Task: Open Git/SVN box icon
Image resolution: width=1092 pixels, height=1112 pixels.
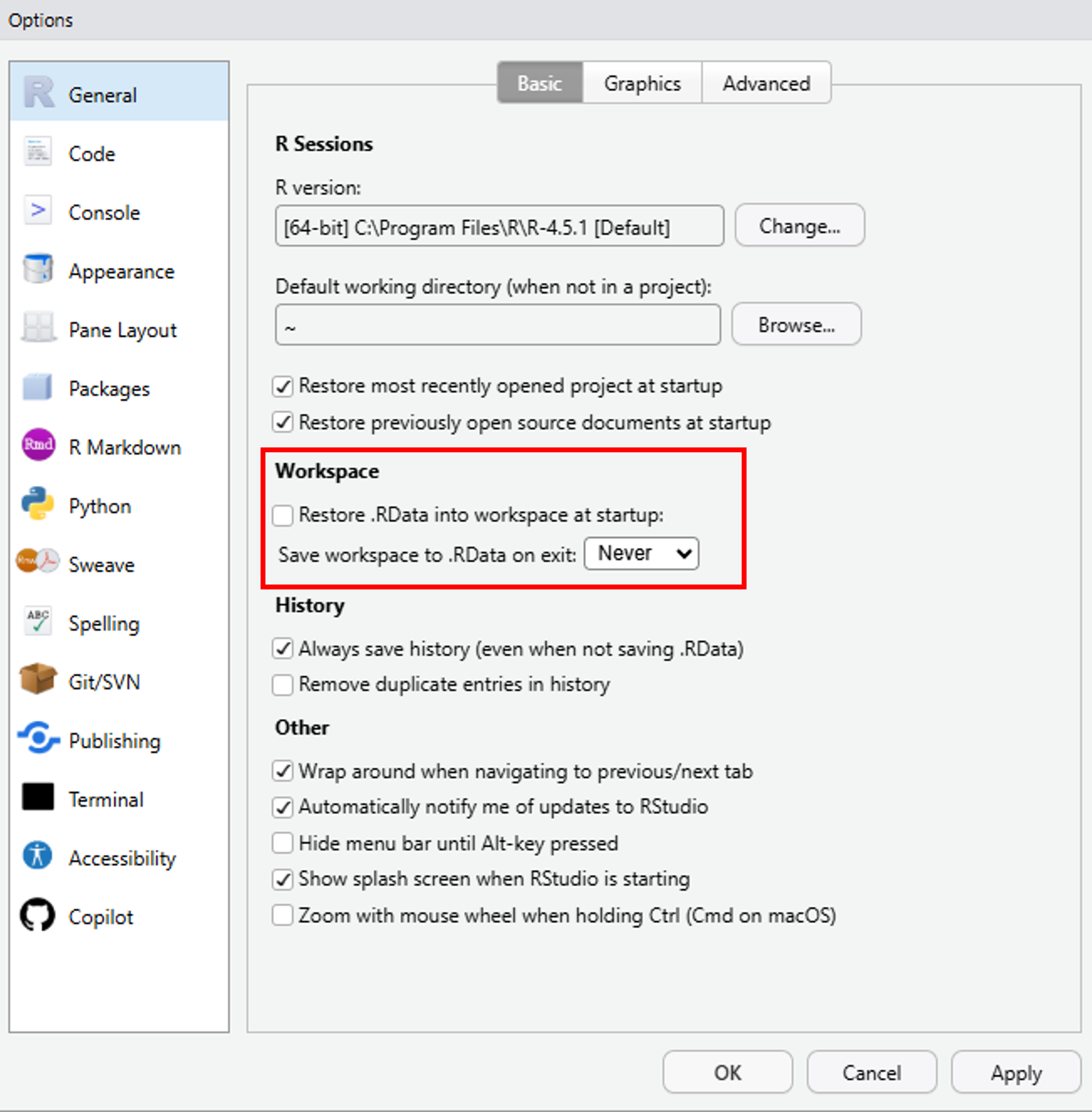Action: pos(38,680)
